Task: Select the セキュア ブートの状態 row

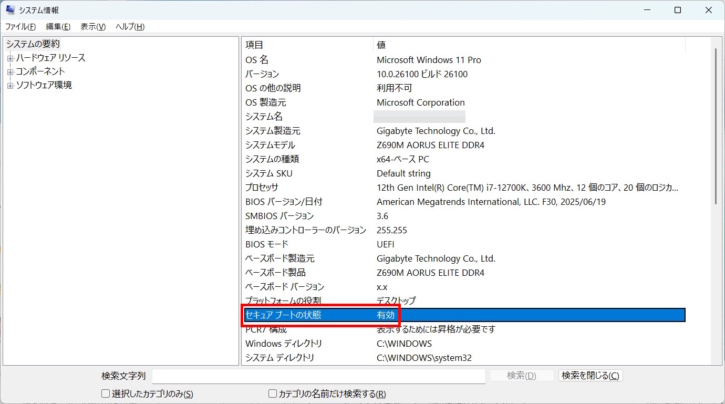Action: (x=300, y=315)
